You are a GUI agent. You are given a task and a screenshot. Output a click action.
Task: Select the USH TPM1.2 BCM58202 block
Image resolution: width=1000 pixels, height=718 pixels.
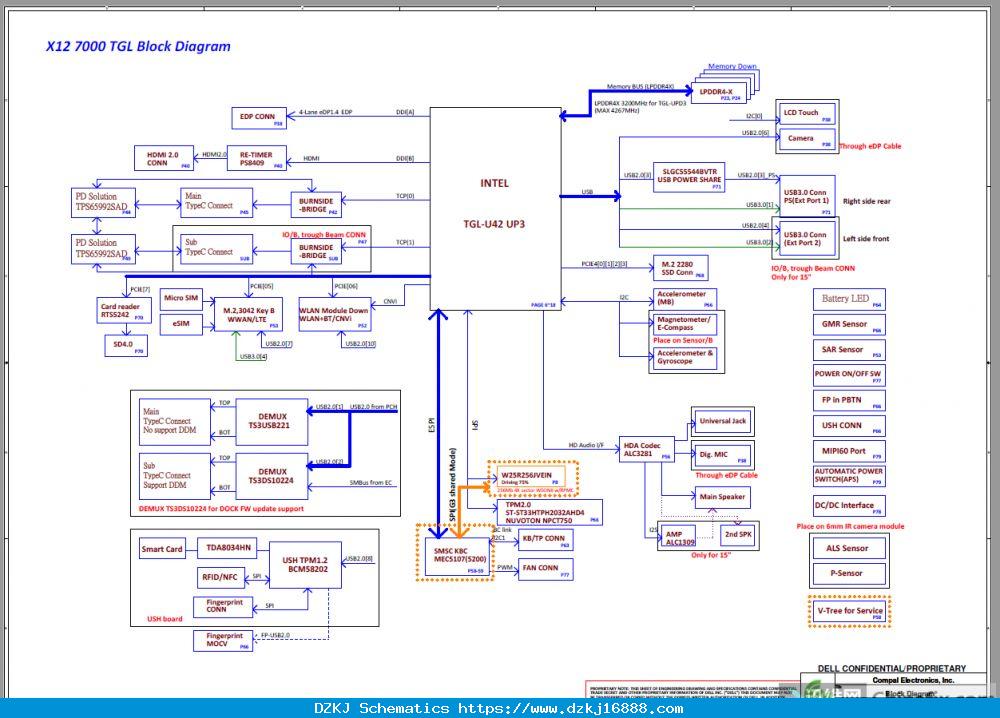[305, 565]
